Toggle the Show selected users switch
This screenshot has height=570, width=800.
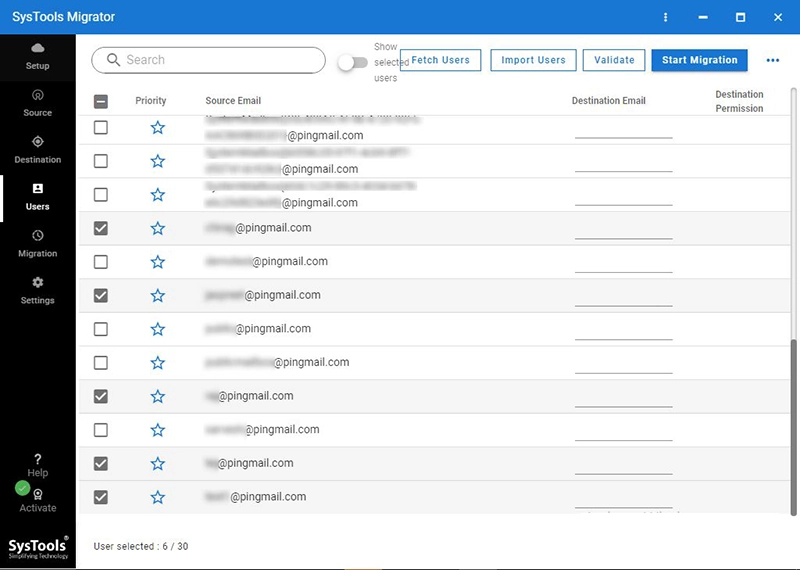tap(353, 63)
